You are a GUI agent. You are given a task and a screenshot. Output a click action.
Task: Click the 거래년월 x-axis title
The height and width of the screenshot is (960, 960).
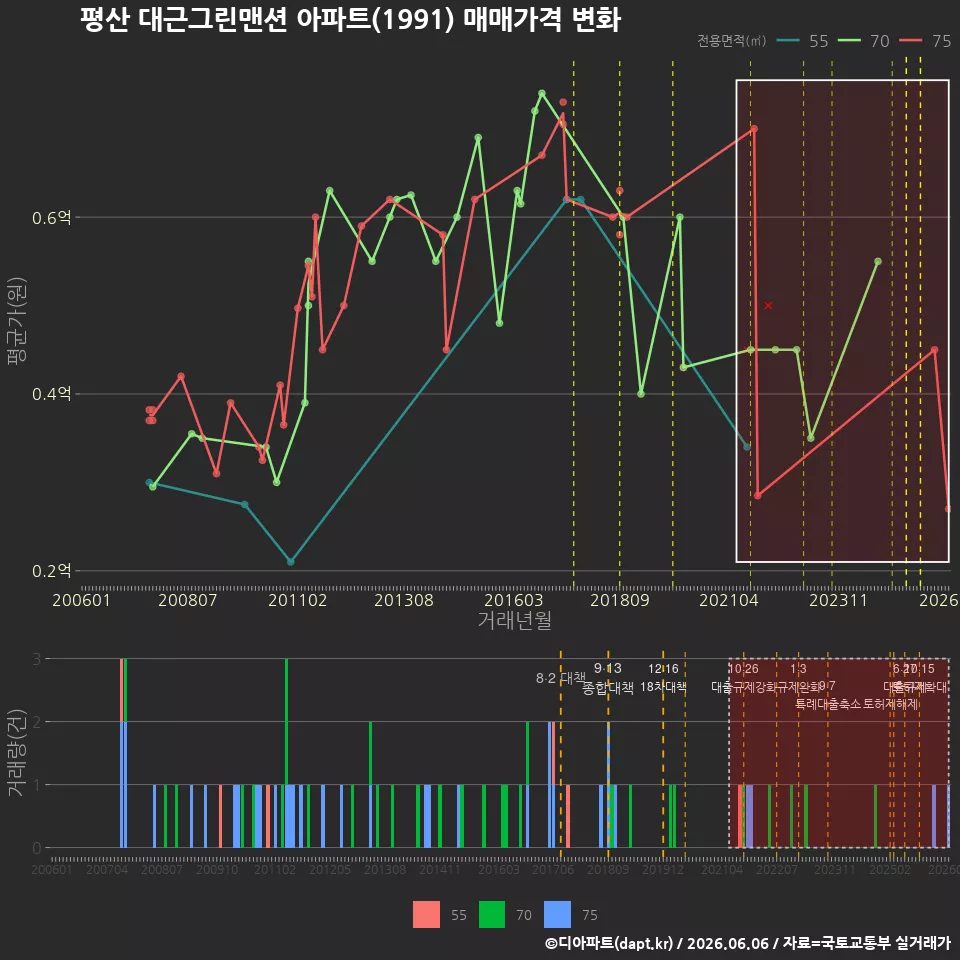514,620
